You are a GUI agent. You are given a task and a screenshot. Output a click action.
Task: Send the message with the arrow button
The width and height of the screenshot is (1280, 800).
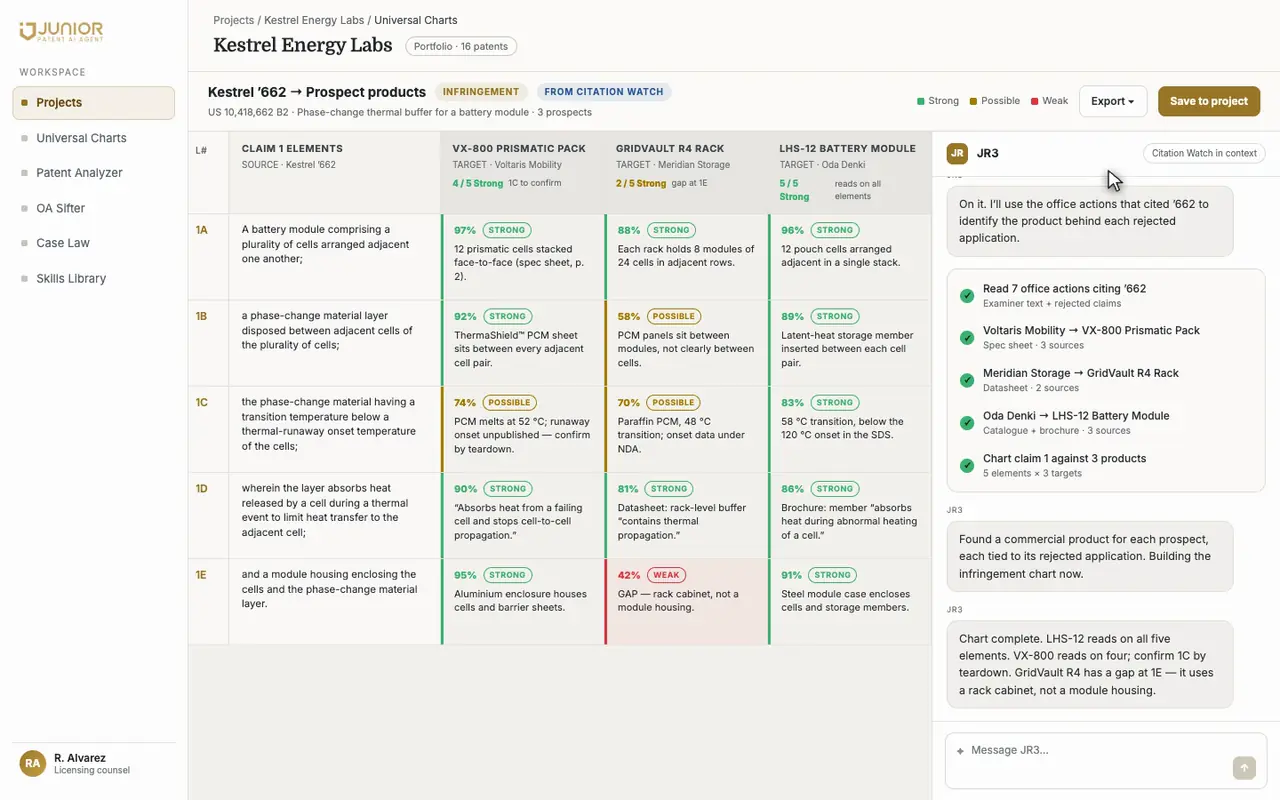1244,768
